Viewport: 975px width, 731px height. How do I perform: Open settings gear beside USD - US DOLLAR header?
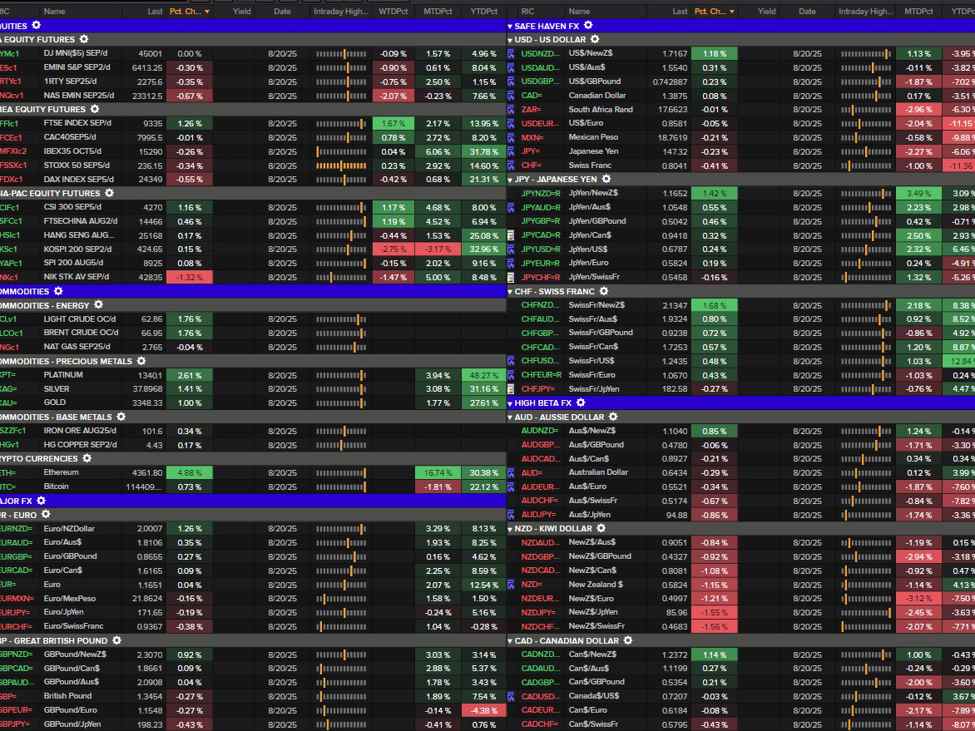595,39
